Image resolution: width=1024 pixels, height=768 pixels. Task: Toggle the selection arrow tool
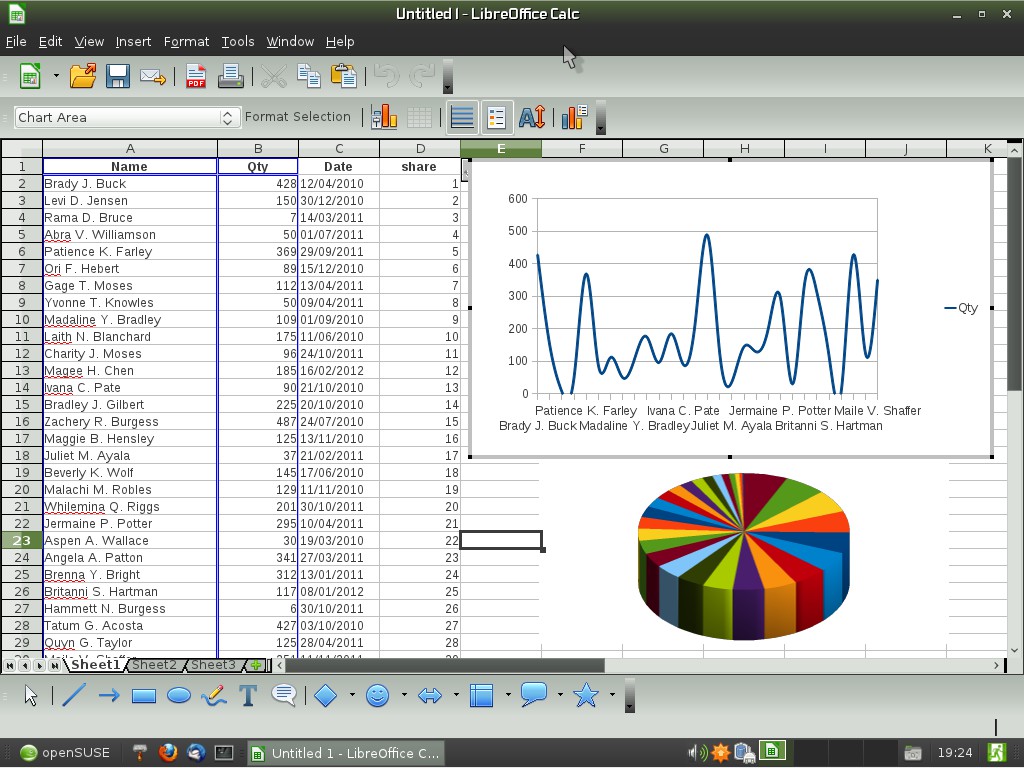(x=29, y=694)
